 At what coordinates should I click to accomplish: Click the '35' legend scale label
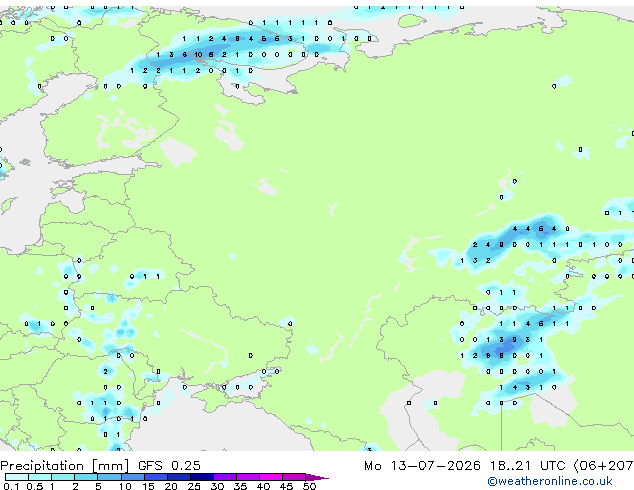[240, 486]
